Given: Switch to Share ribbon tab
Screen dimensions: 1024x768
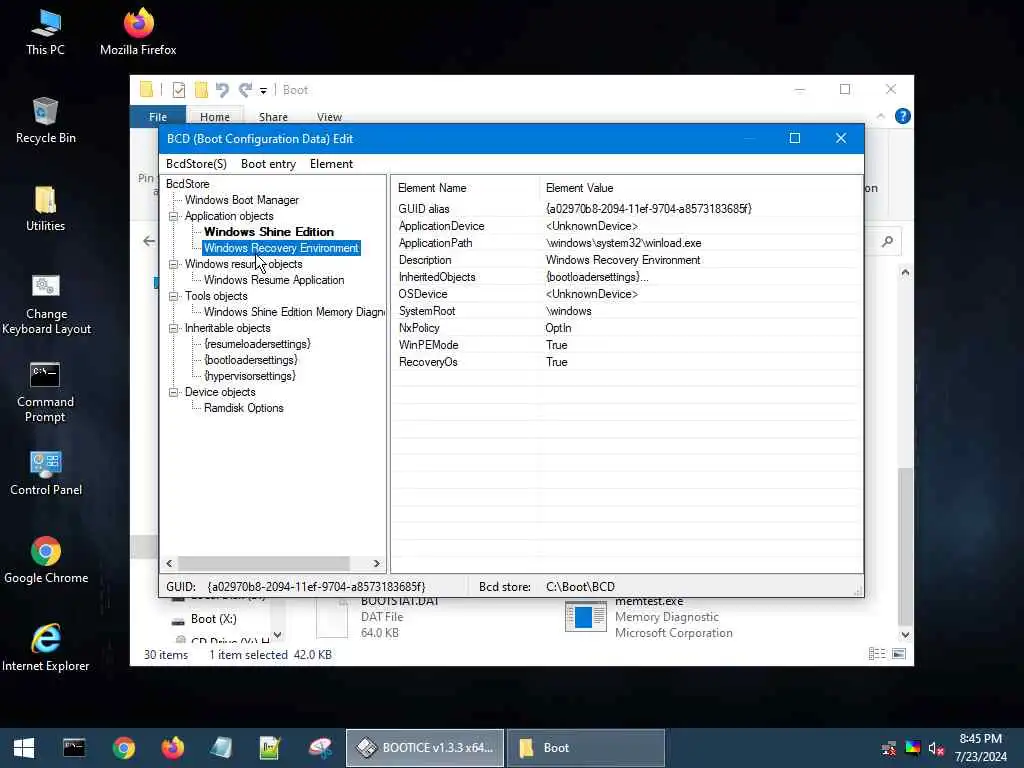Looking at the screenshot, I should 273,117.
